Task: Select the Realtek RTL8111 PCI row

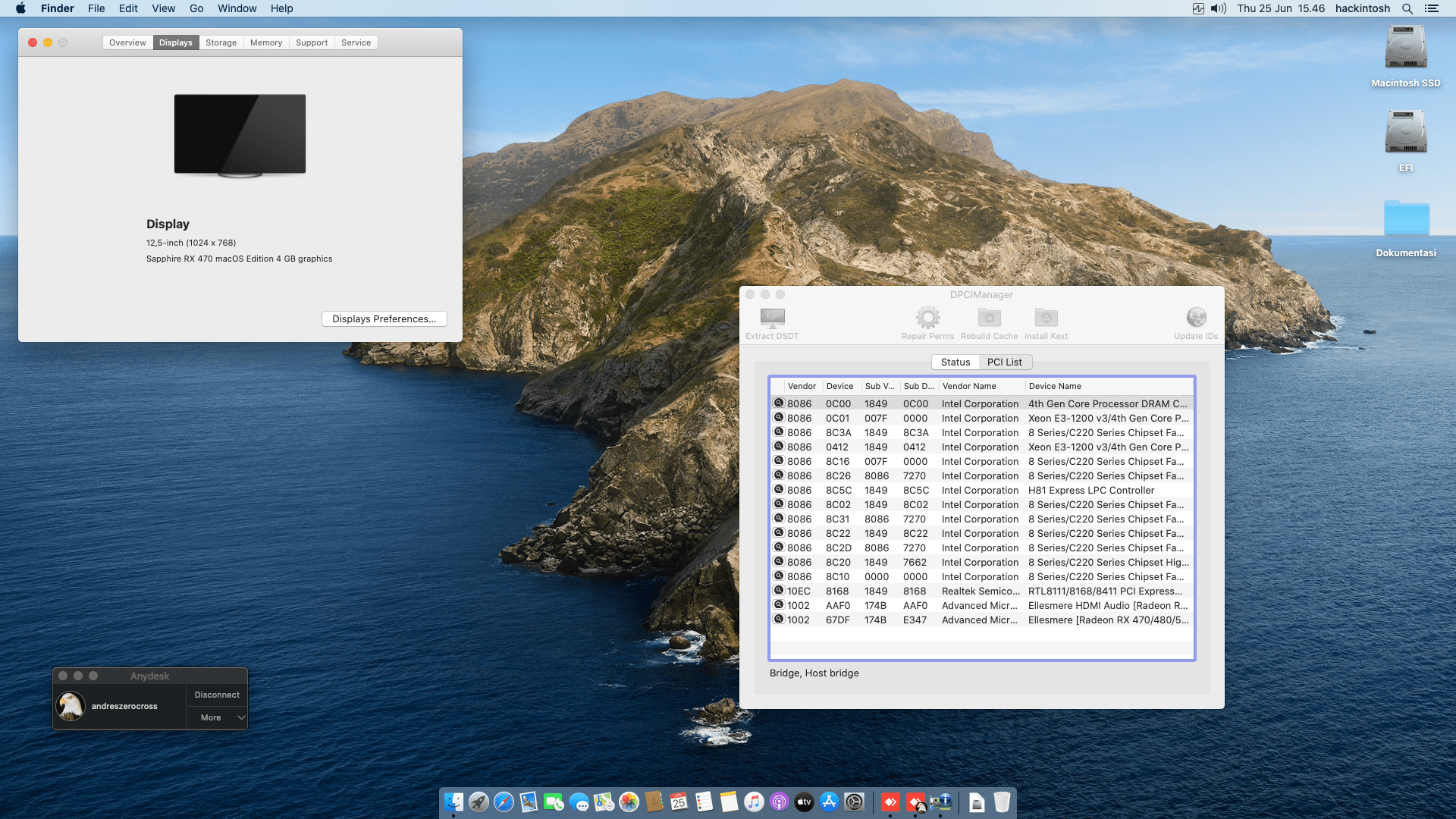Action: 981,591
